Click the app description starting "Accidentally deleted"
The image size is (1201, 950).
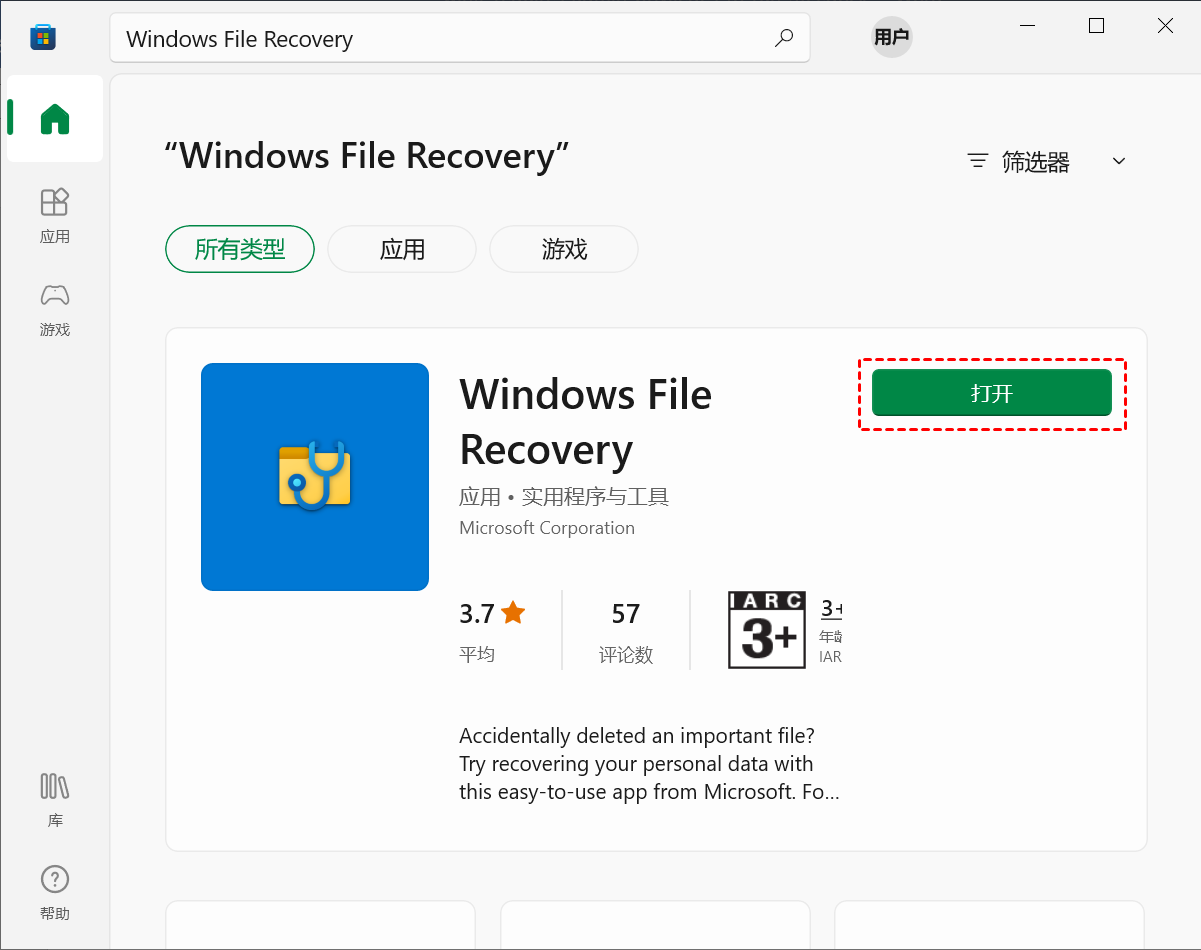[x=649, y=764]
